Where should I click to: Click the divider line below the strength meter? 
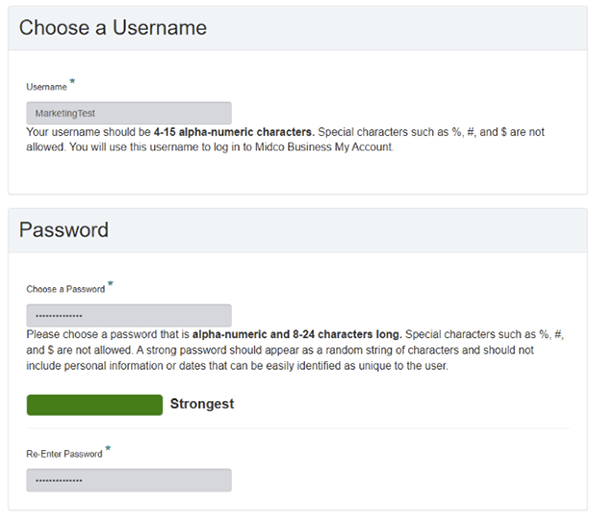click(x=298, y=429)
